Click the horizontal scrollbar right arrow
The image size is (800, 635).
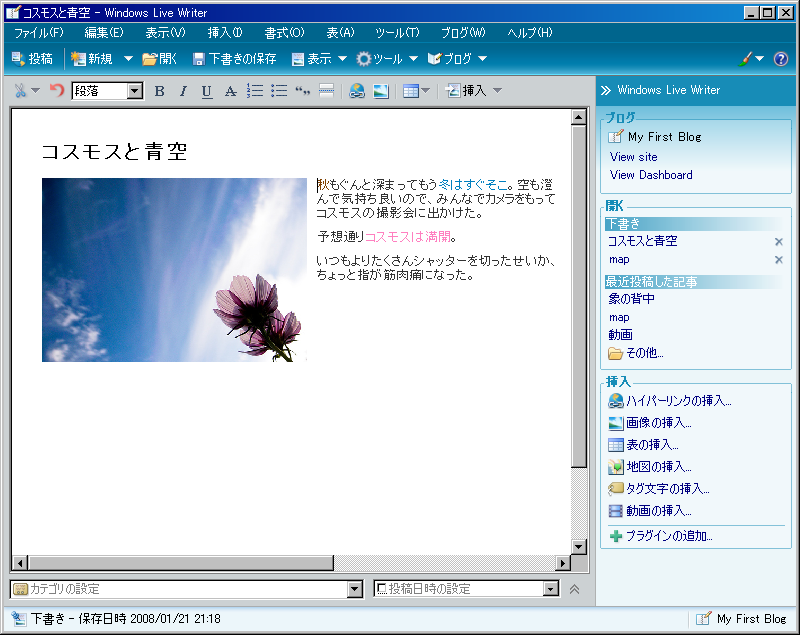(x=562, y=563)
